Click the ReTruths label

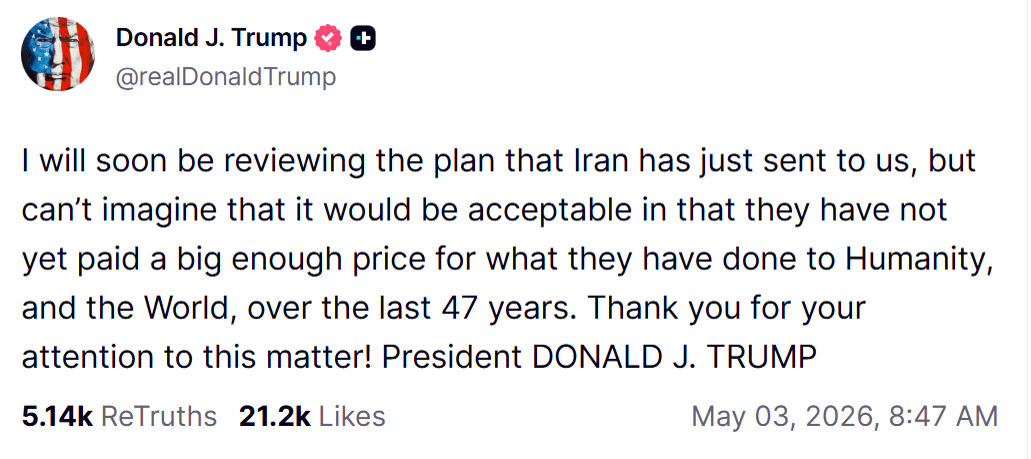pyautogui.click(x=160, y=416)
